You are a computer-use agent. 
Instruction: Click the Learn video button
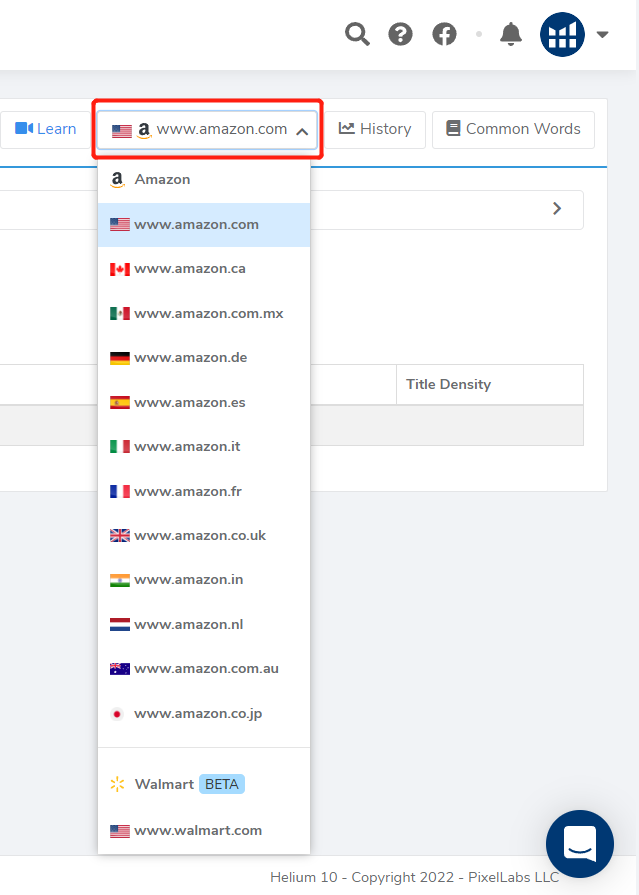(x=46, y=129)
